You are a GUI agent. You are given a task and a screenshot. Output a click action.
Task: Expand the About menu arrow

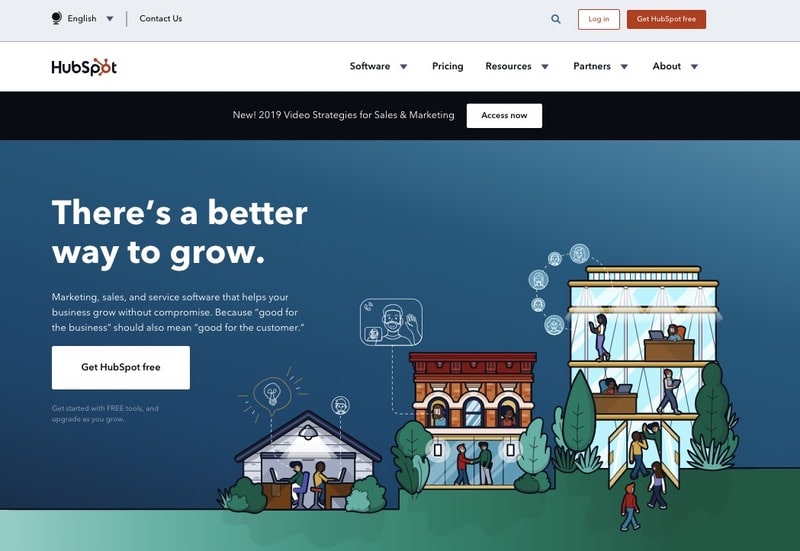694,66
